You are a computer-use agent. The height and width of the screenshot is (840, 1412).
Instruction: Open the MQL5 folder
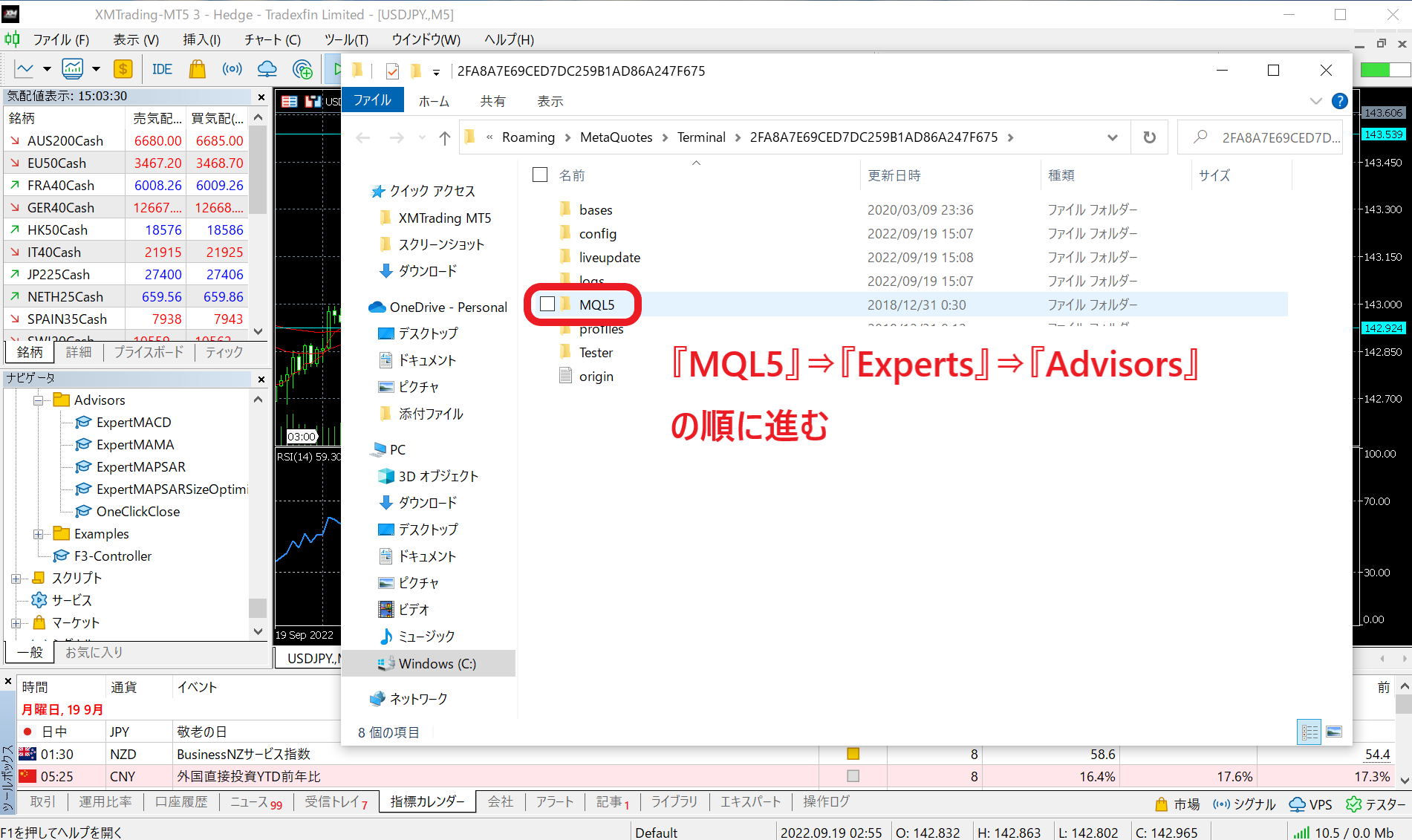596,305
